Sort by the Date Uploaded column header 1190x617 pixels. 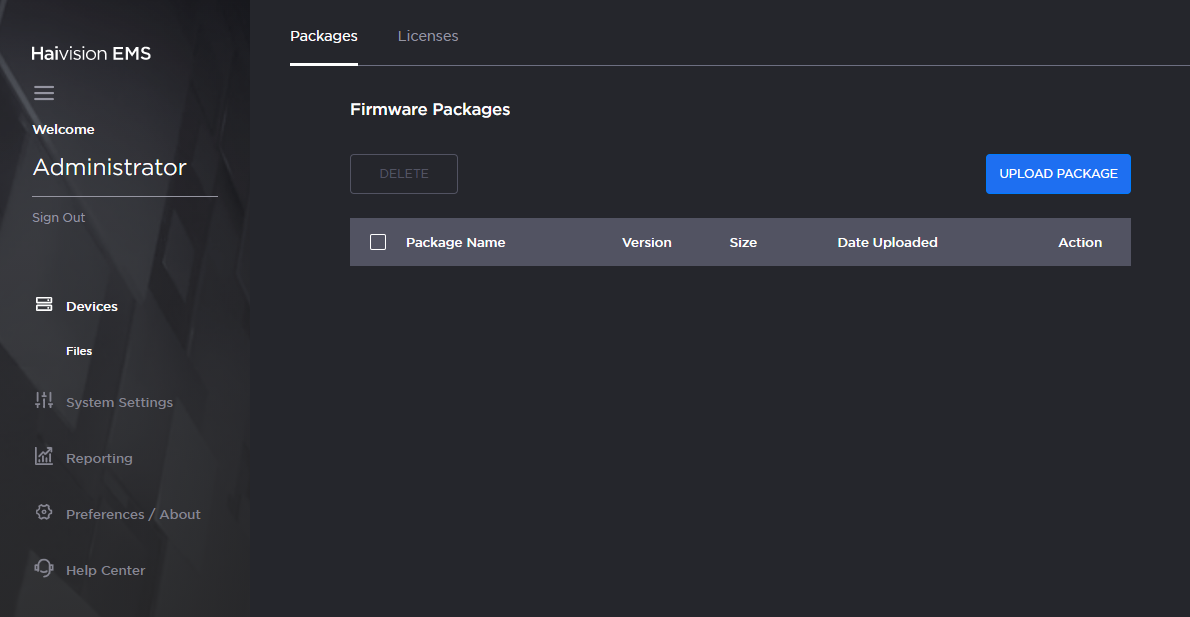pos(887,241)
